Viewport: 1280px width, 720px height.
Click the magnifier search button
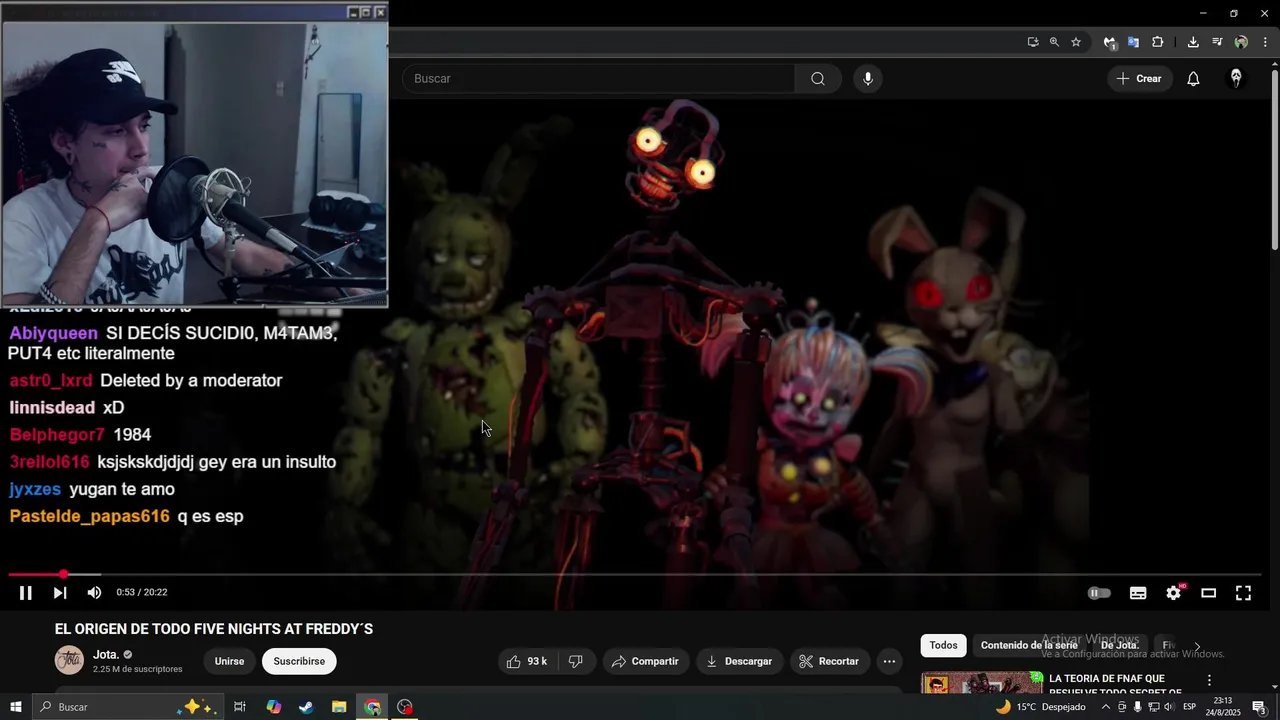click(818, 78)
